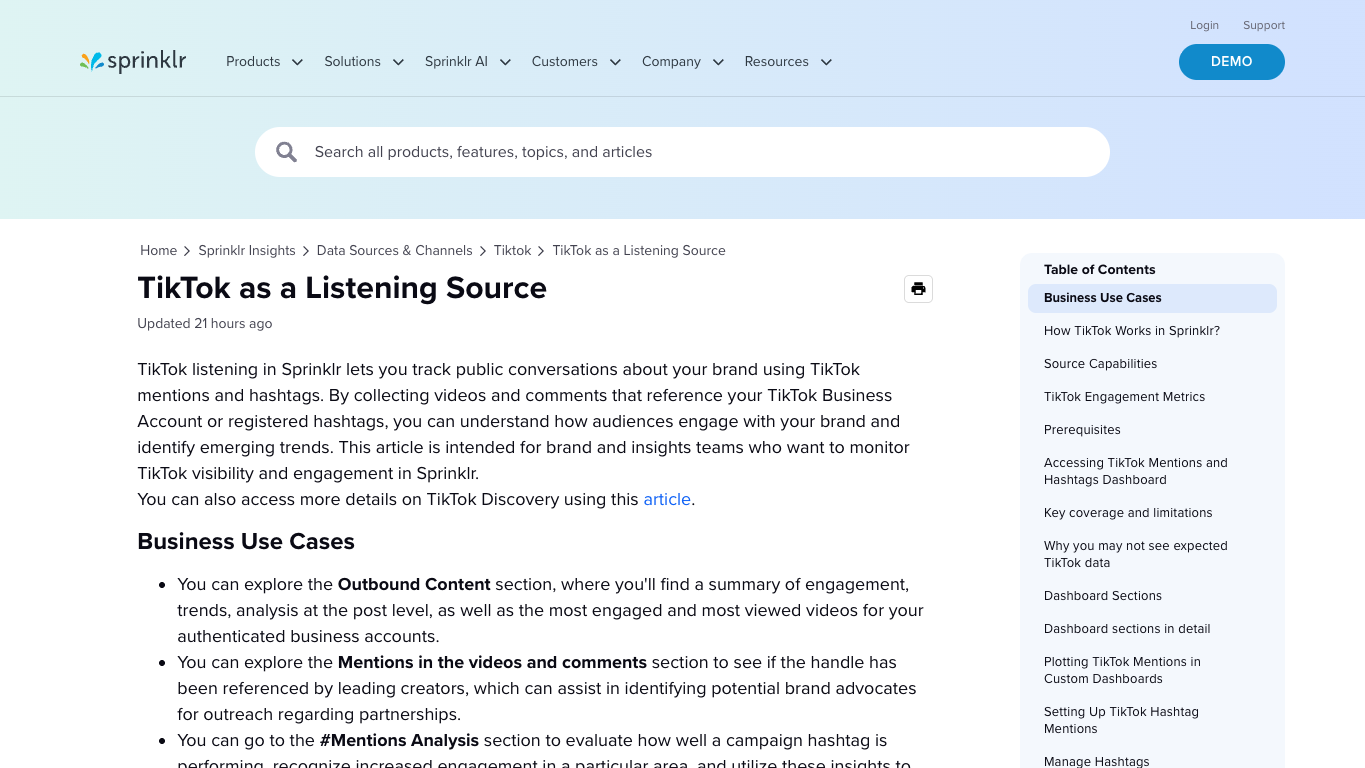Jump to Accessing TikTok Mentions and Hashtags Dashboard

coord(1135,471)
